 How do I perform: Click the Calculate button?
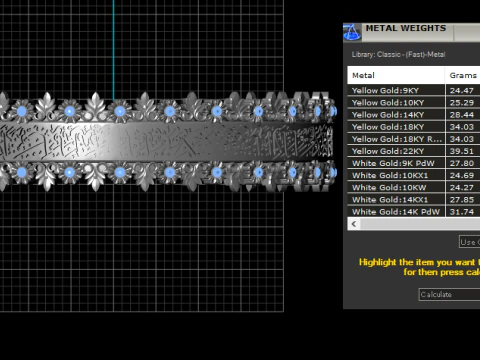[449, 295]
